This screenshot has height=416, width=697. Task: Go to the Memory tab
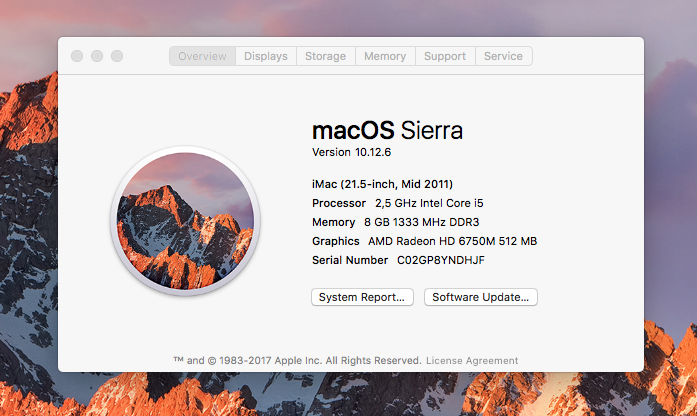[x=385, y=56]
